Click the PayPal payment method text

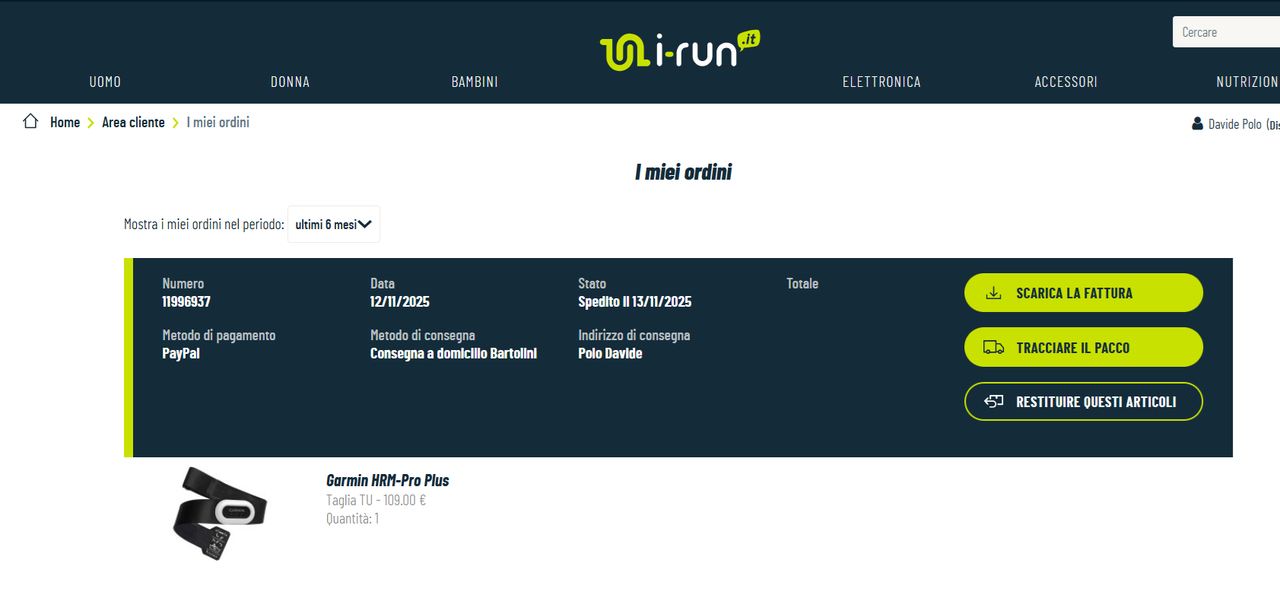[x=181, y=353]
